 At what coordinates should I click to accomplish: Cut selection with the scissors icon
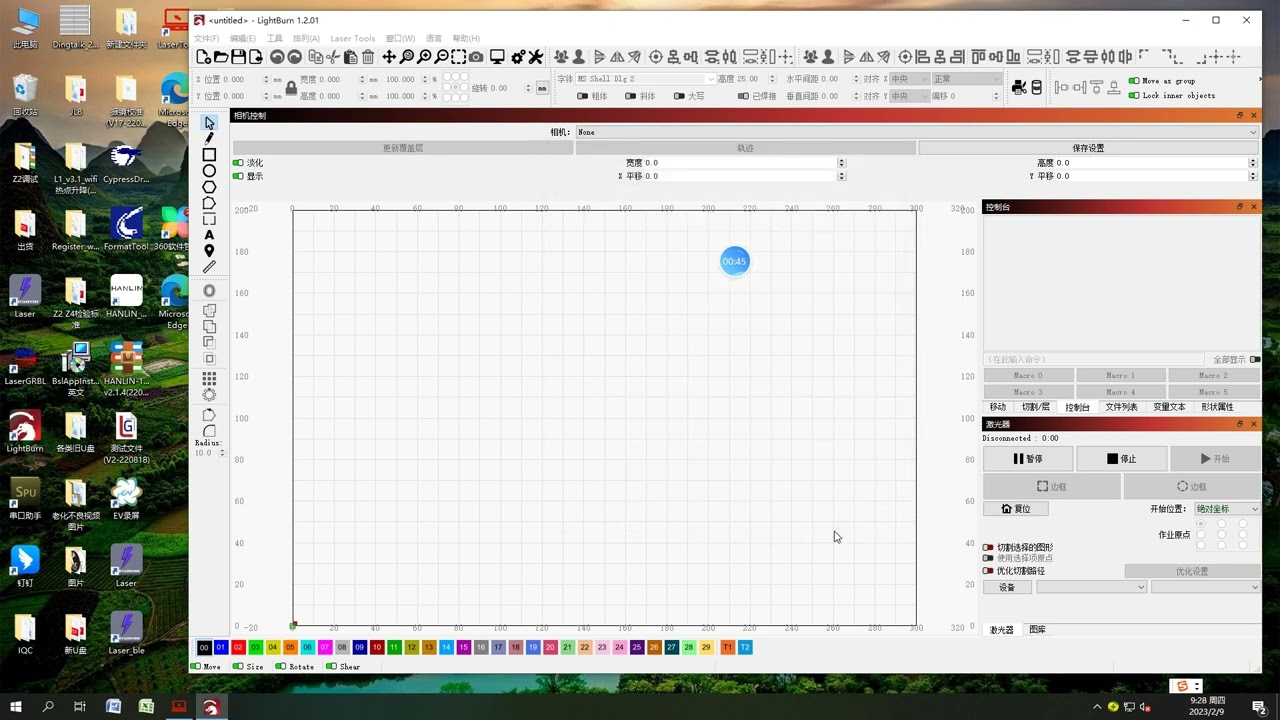(x=333, y=57)
